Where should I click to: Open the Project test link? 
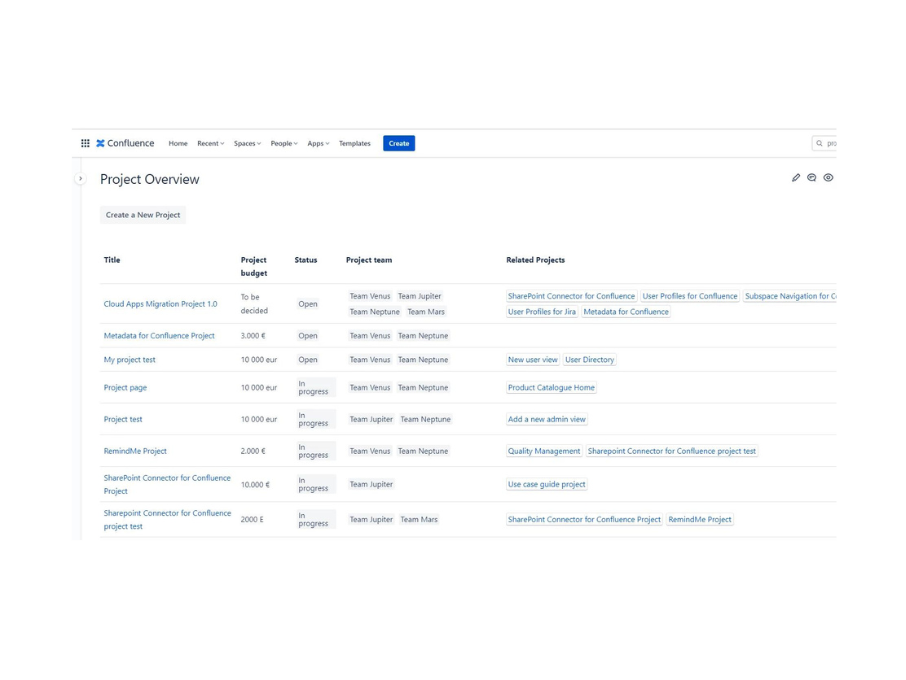point(122,419)
